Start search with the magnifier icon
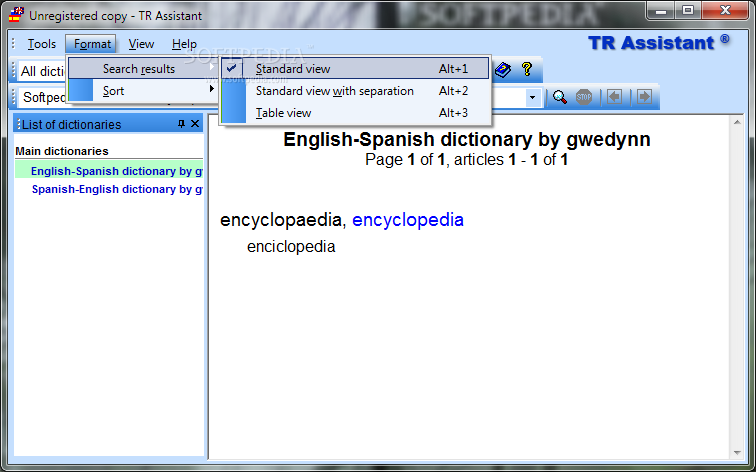This screenshot has width=756, height=472. point(559,97)
